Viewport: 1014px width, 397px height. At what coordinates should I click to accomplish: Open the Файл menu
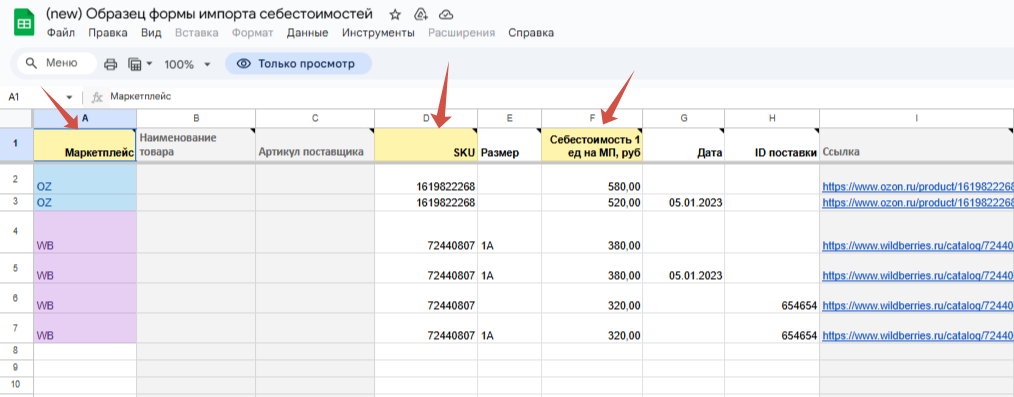[61, 33]
